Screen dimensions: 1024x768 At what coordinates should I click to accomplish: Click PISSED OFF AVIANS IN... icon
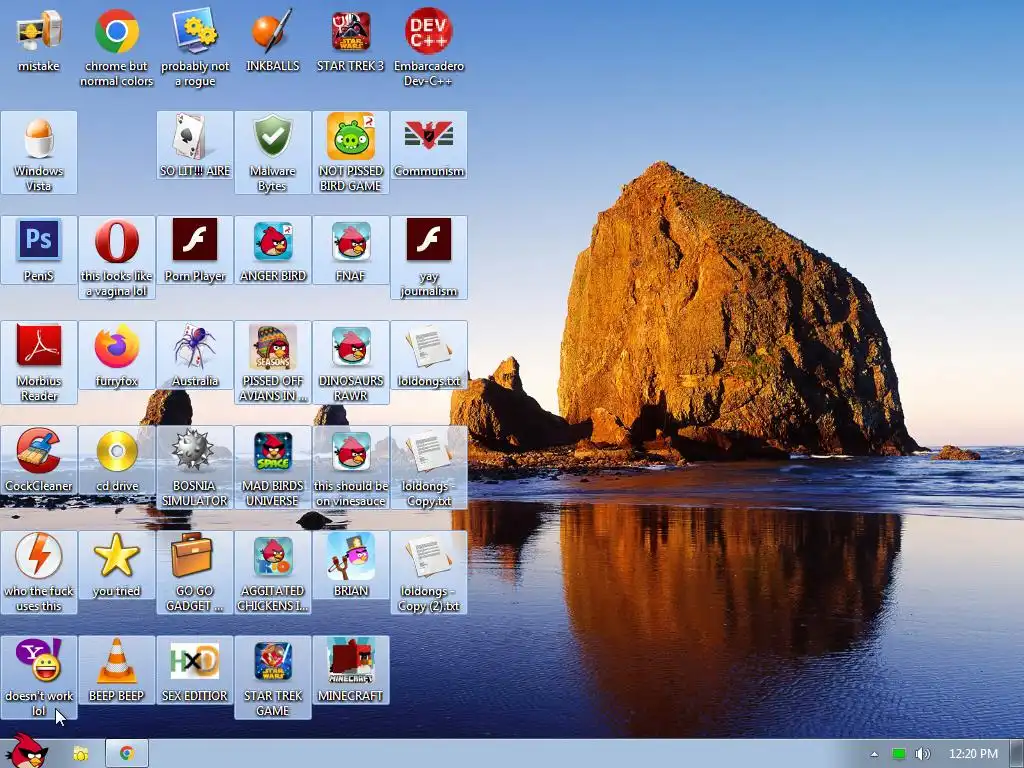click(272, 345)
